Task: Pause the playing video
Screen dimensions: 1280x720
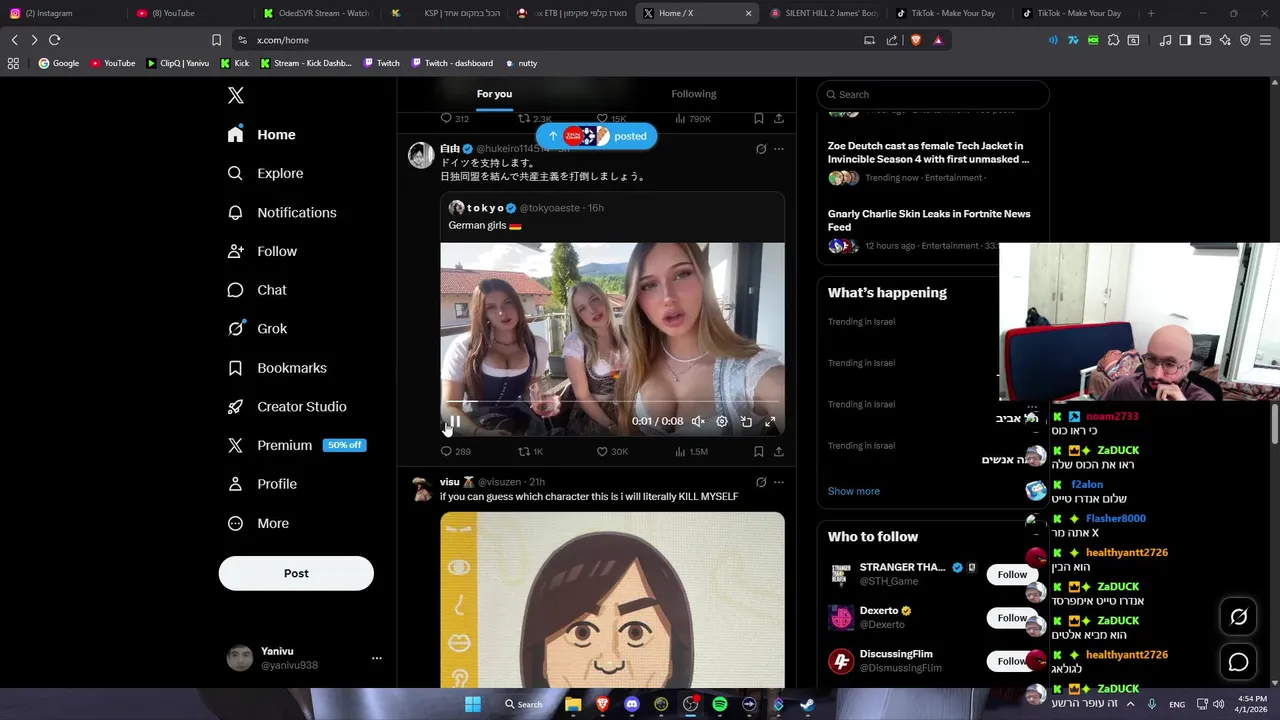Action: pyautogui.click(x=454, y=422)
